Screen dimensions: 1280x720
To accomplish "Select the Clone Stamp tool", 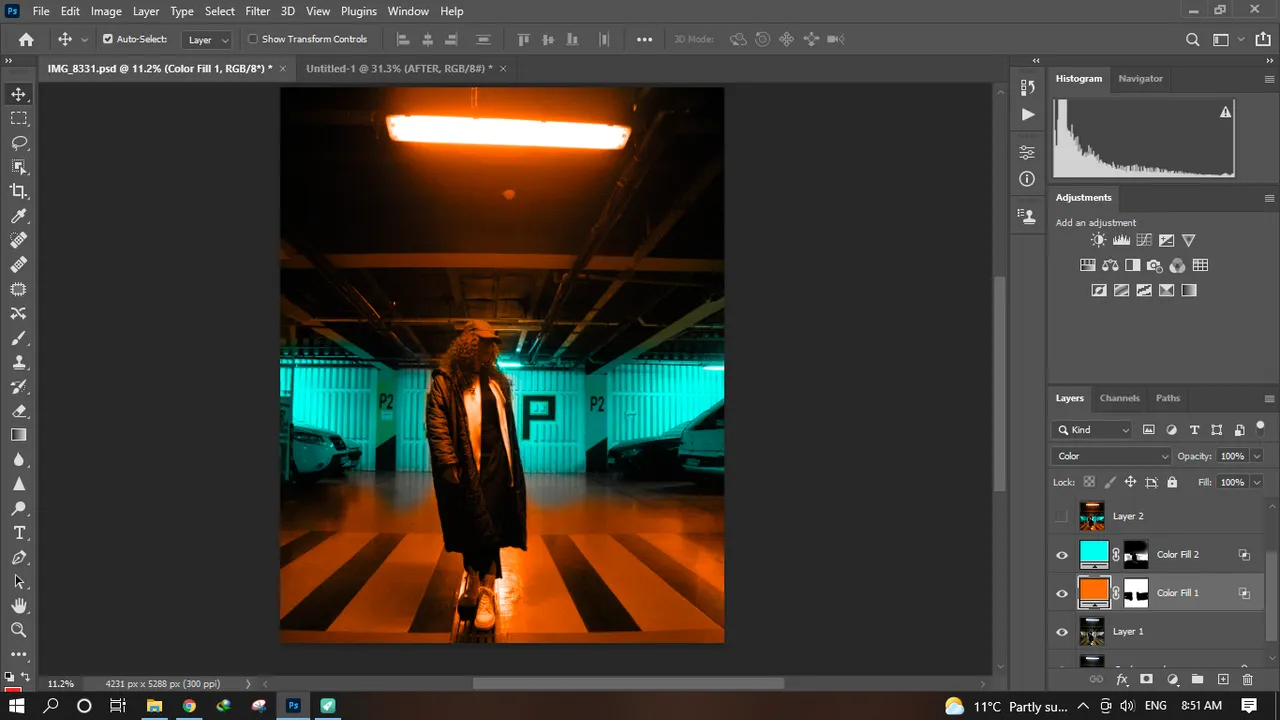I will tap(19, 362).
